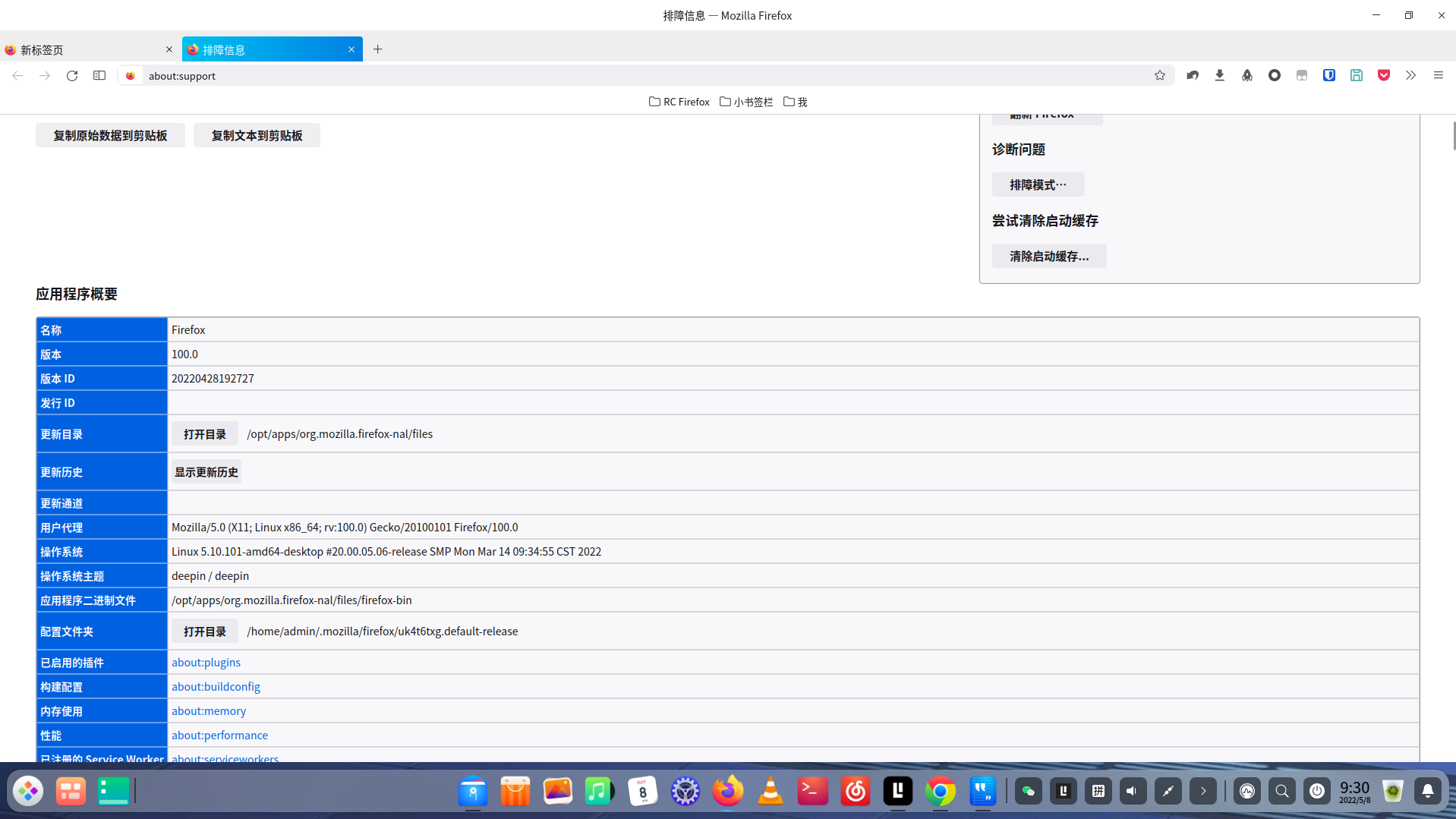Open WeChat tray icon
The height and width of the screenshot is (819, 1456).
click(1029, 791)
